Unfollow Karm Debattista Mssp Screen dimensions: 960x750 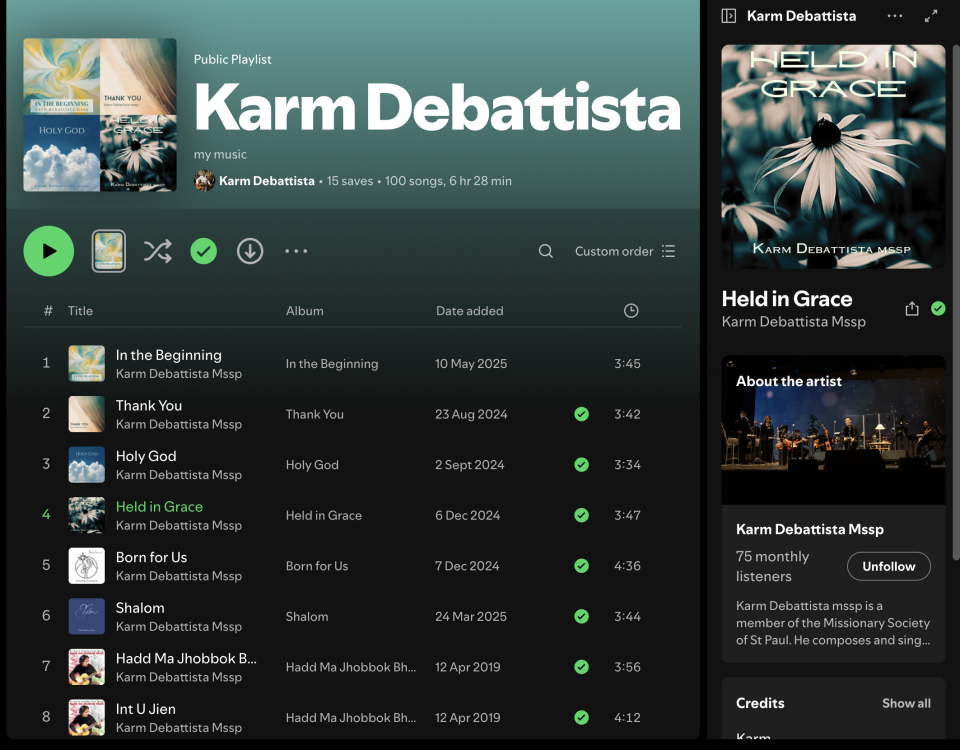coord(889,567)
